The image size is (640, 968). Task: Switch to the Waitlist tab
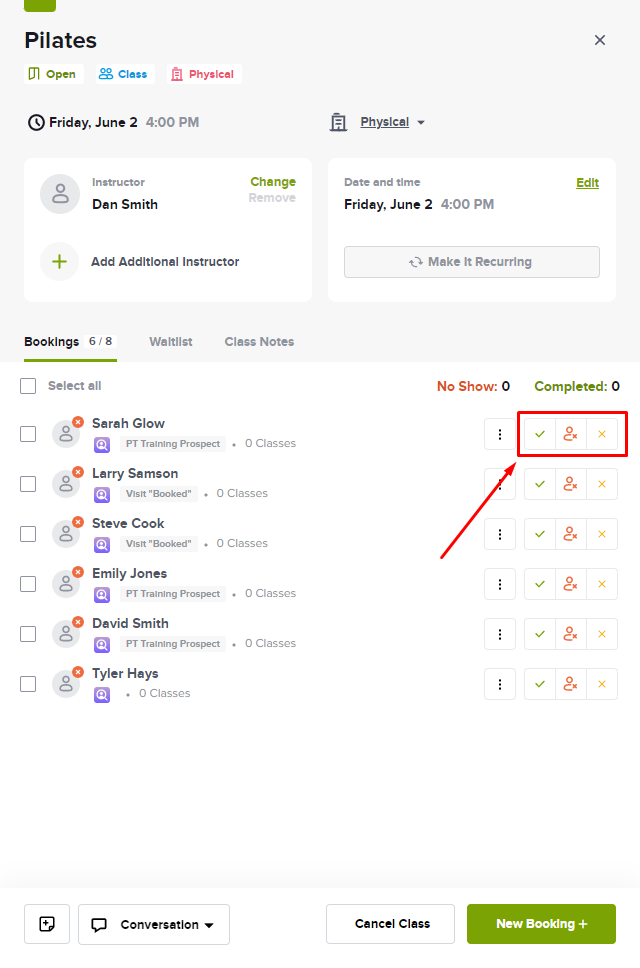pyautogui.click(x=171, y=342)
